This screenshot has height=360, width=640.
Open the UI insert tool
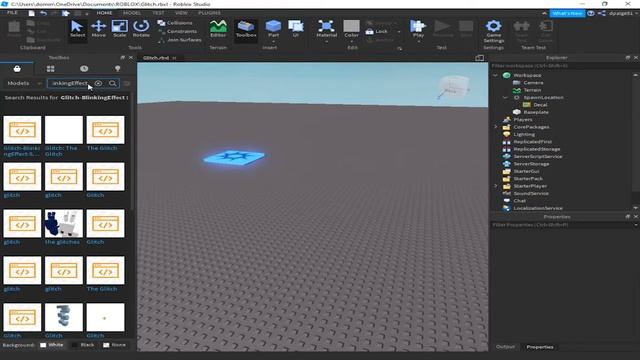[x=296, y=29]
